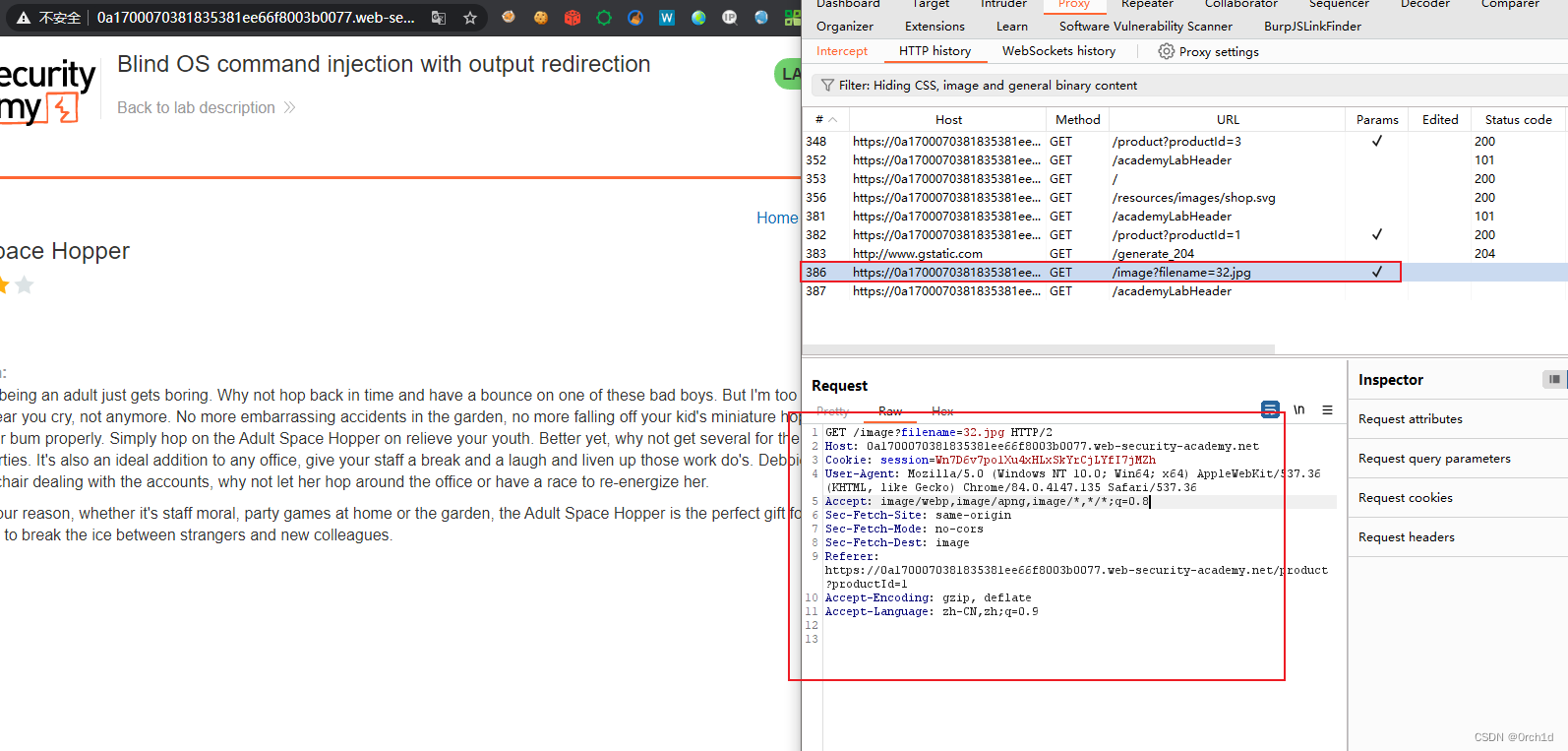
Task: Select the Raw request view tab
Action: tap(890, 411)
